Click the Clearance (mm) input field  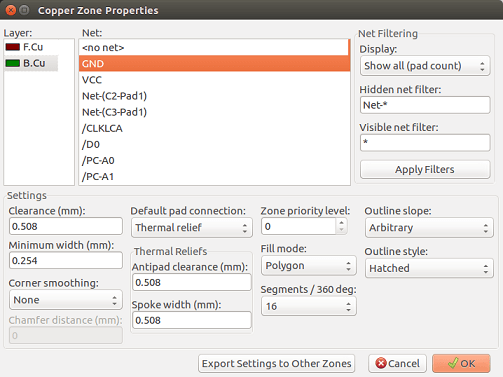click(x=66, y=226)
